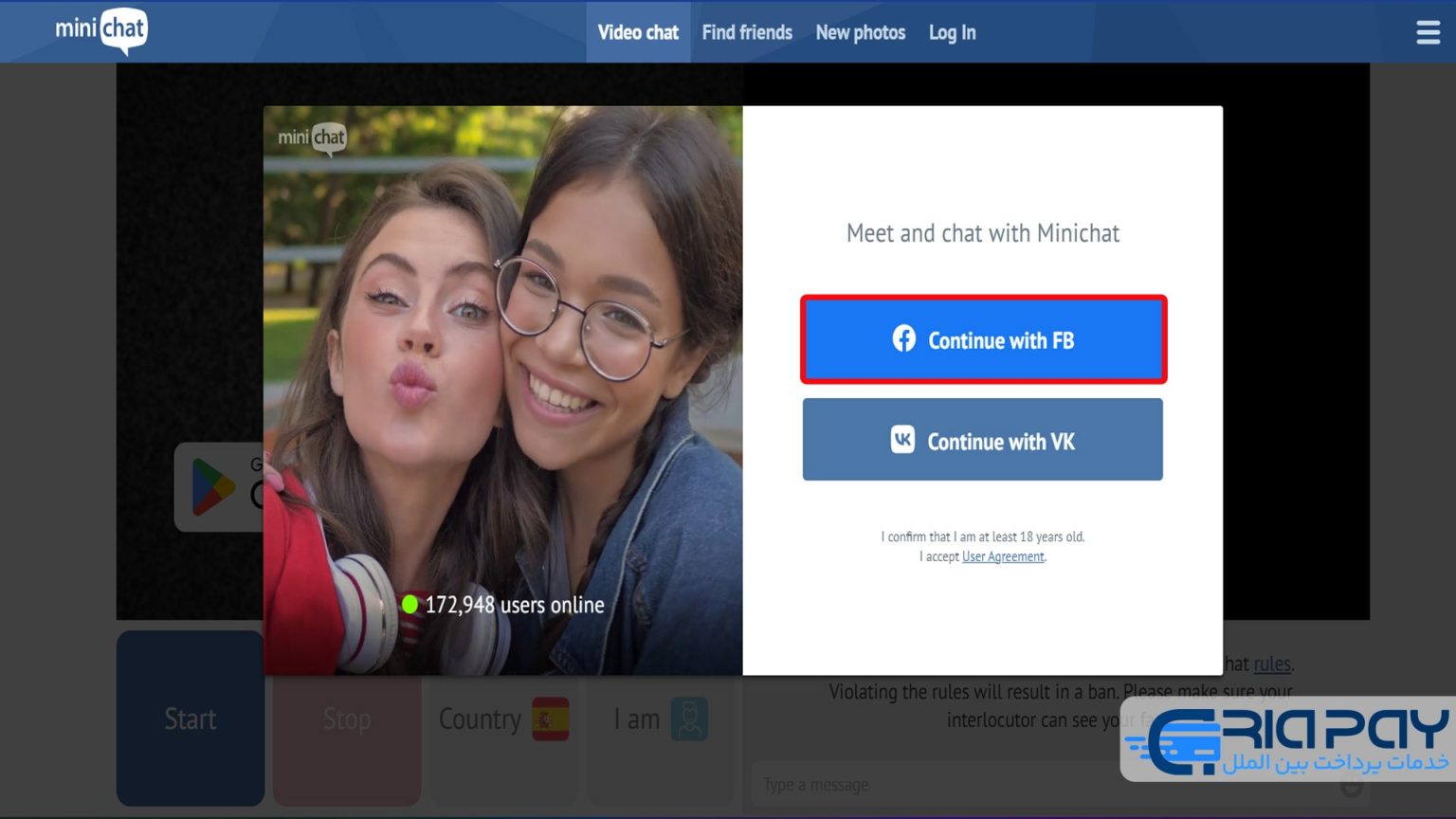Switch to the Video chat tab
The width and height of the screenshot is (1456, 819).
click(x=638, y=32)
